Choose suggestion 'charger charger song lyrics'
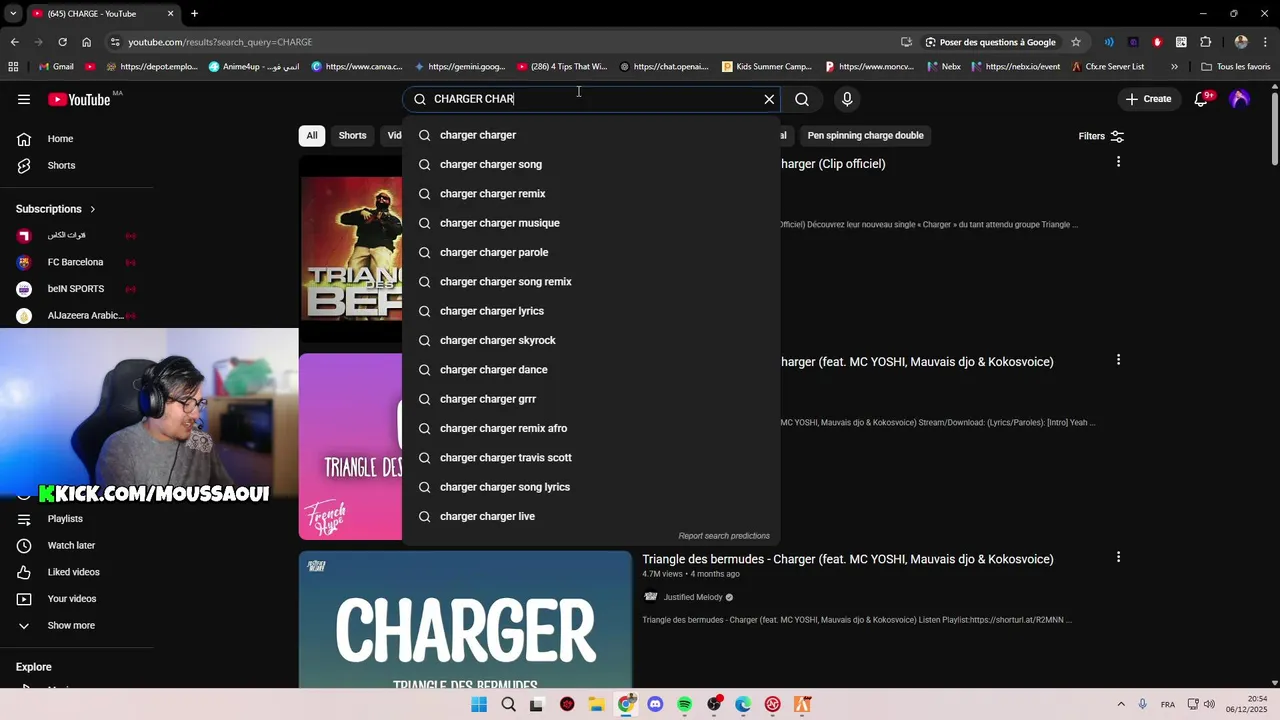Image resolution: width=1280 pixels, height=720 pixels. [x=591, y=487]
